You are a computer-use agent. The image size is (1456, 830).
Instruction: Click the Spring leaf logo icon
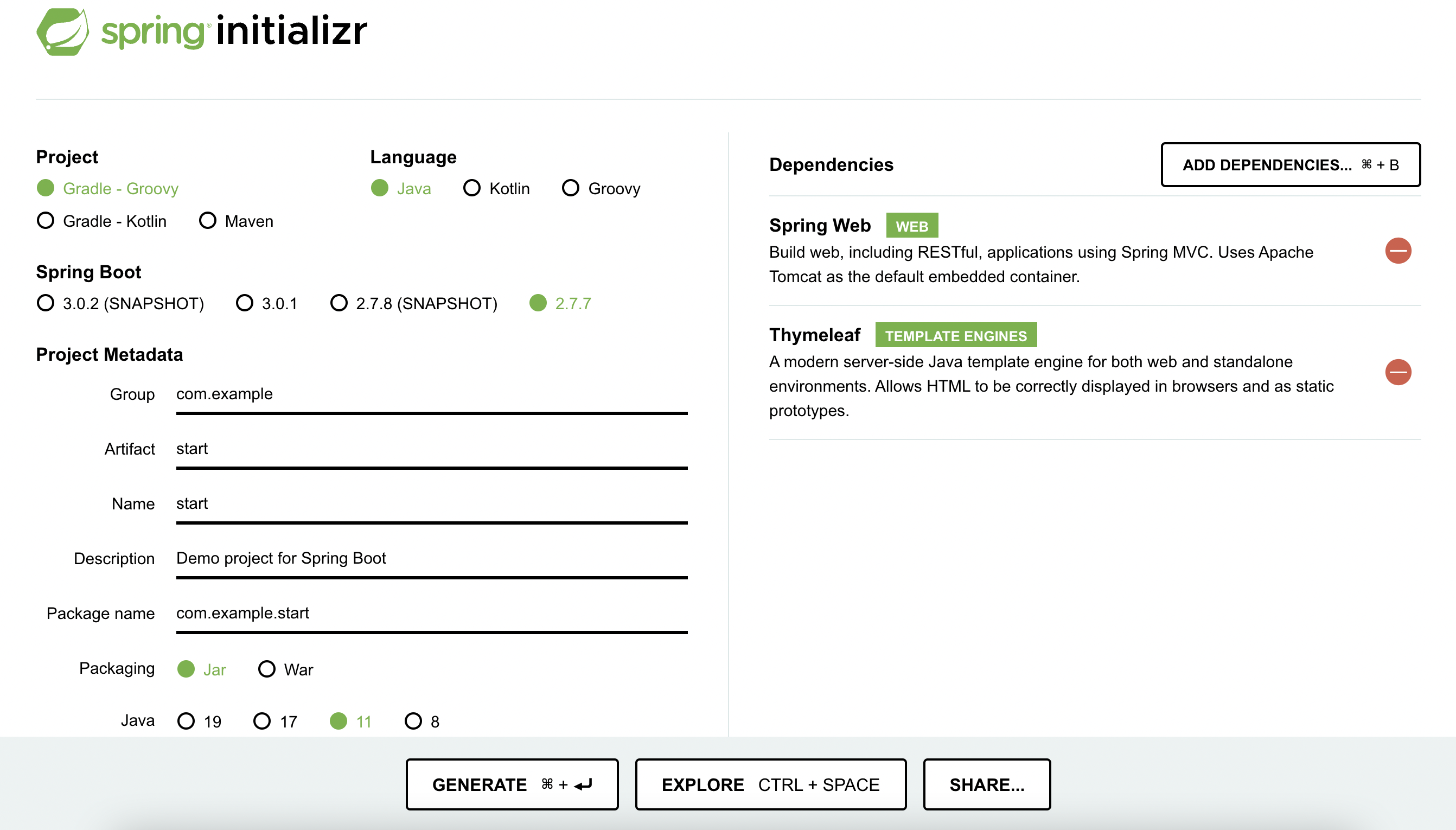click(x=63, y=32)
